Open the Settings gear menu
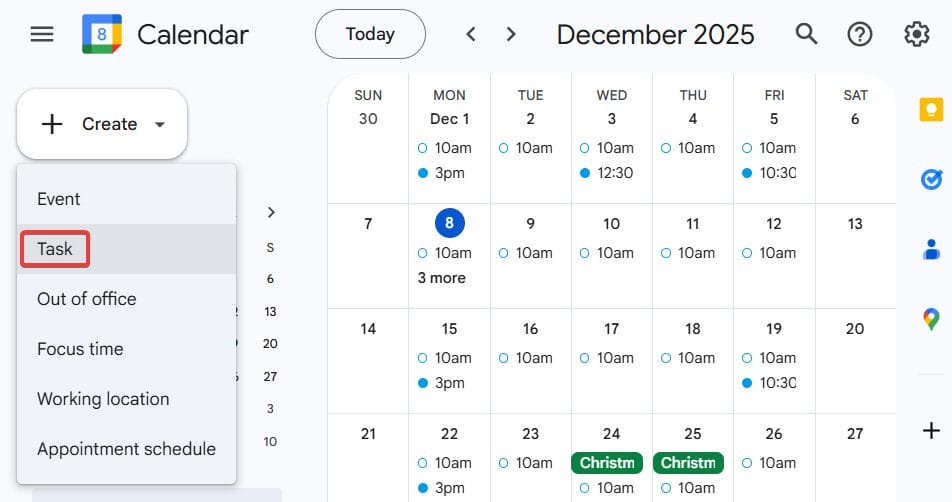Image resolution: width=952 pixels, height=502 pixels. pos(916,35)
